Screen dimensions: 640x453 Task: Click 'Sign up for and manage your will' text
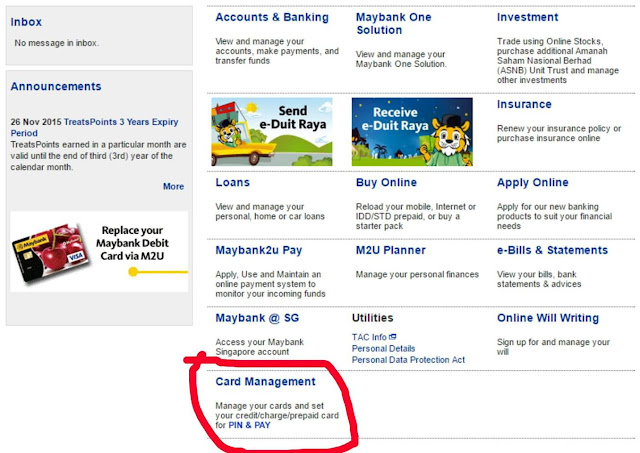click(553, 347)
